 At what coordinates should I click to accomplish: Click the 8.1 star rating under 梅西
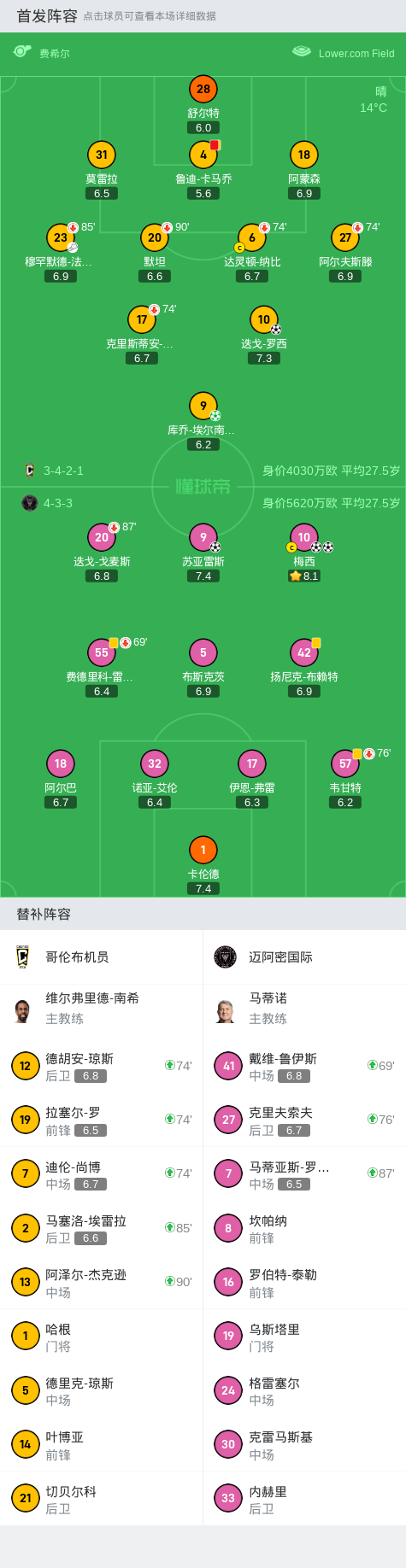[303, 576]
